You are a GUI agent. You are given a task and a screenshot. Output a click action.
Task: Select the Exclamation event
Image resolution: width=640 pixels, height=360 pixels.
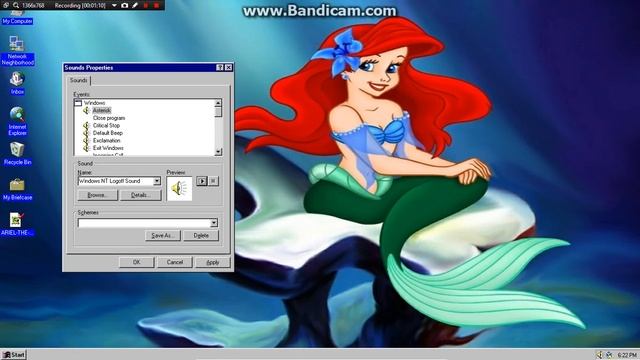click(107, 140)
